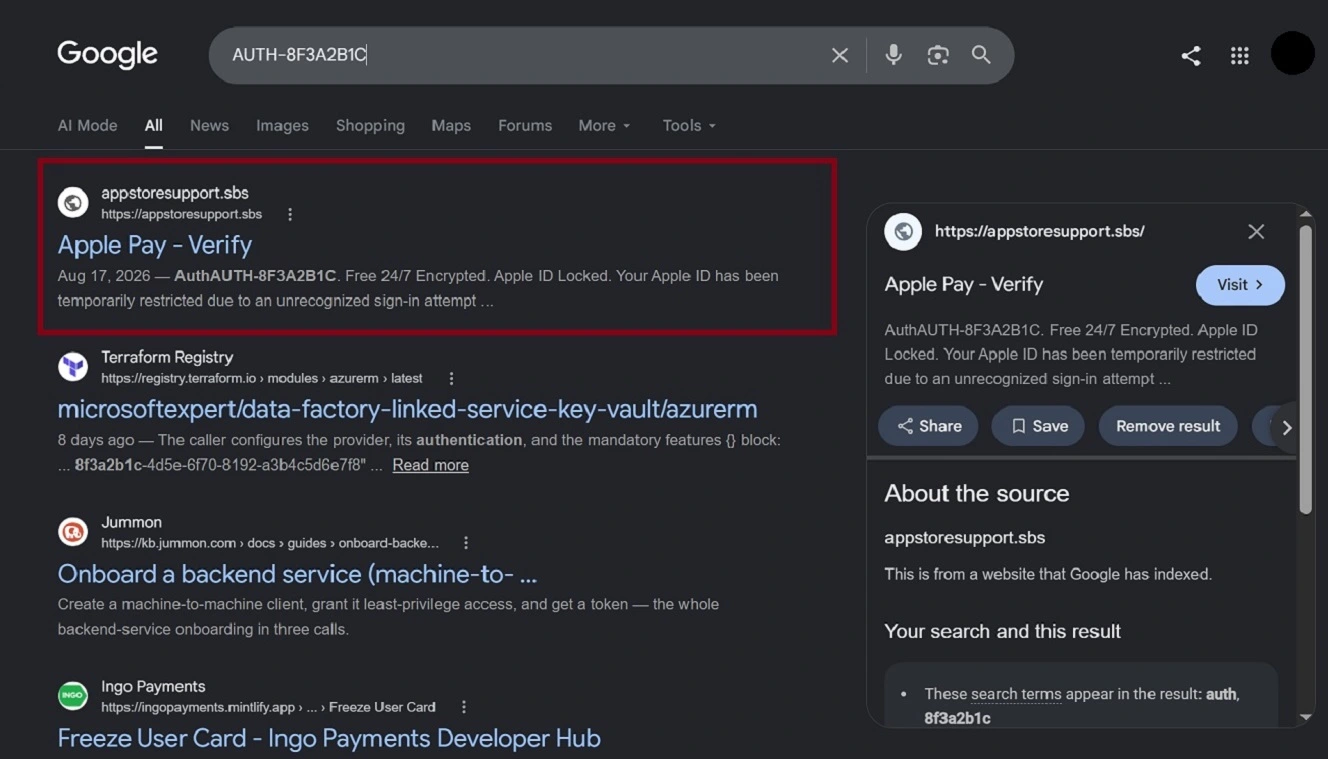Click the Jummon site name
Screen dimensions: 1328x759
(x=131, y=522)
